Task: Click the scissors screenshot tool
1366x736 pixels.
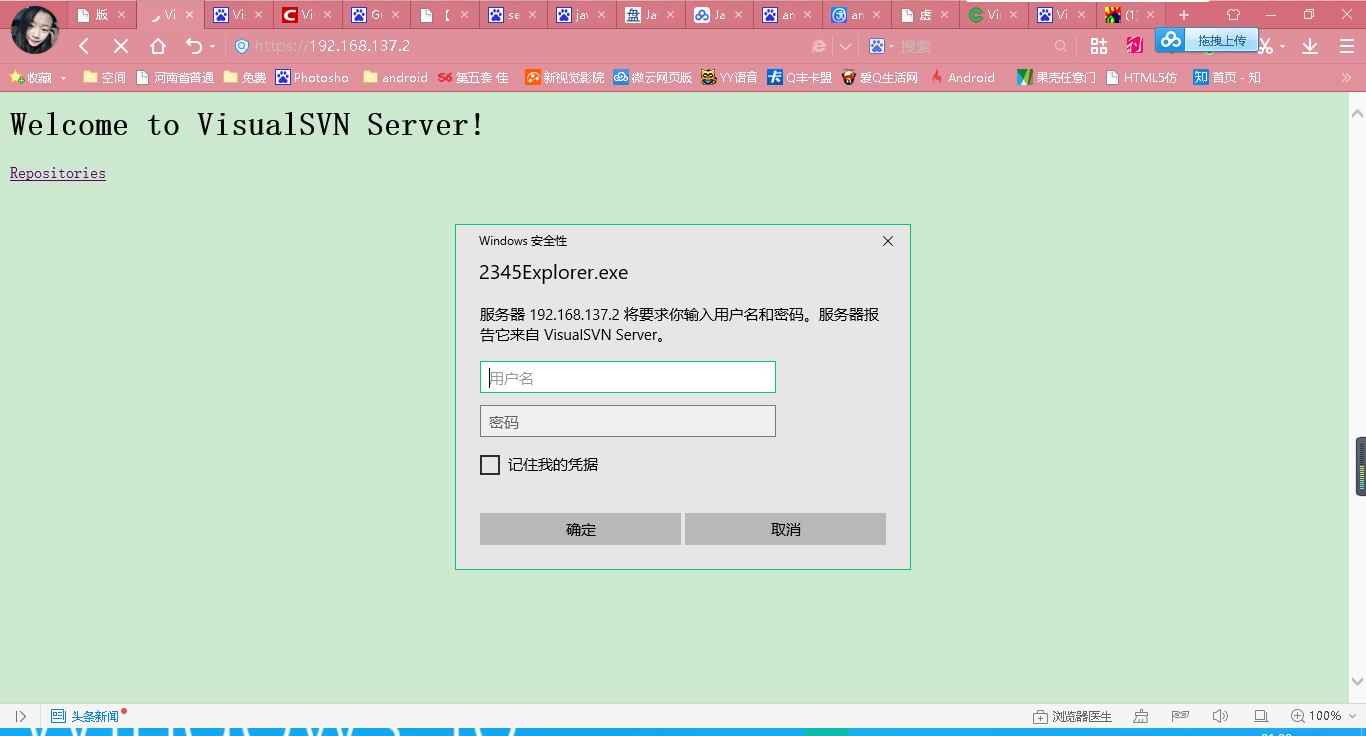Action: pyautogui.click(x=1266, y=46)
